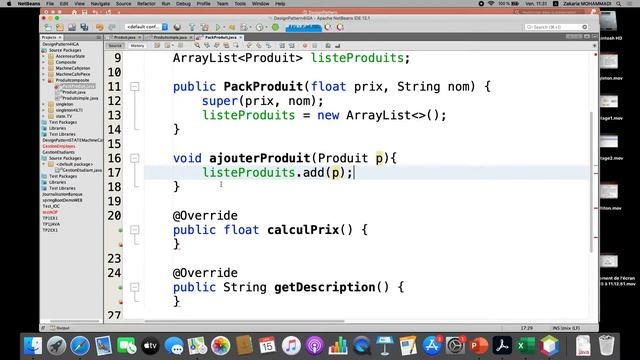Viewport: 640px width, 360px height.
Task: Switch to the Produit.java tab
Action: [x=124, y=37]
